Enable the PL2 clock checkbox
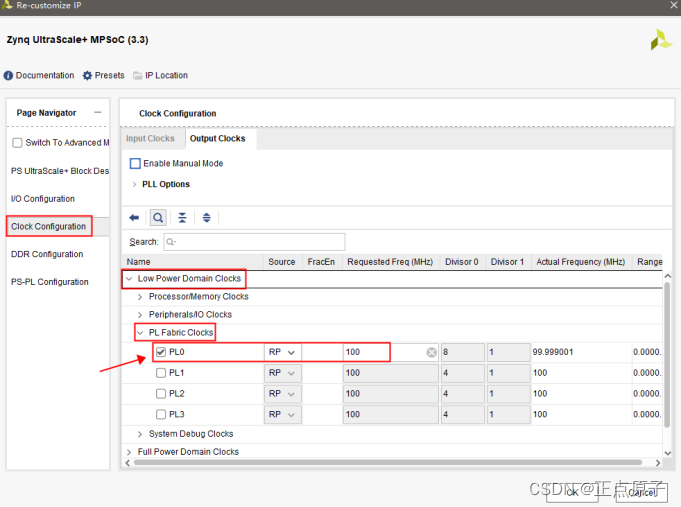 pyautogui.click(x=161, y=394)
